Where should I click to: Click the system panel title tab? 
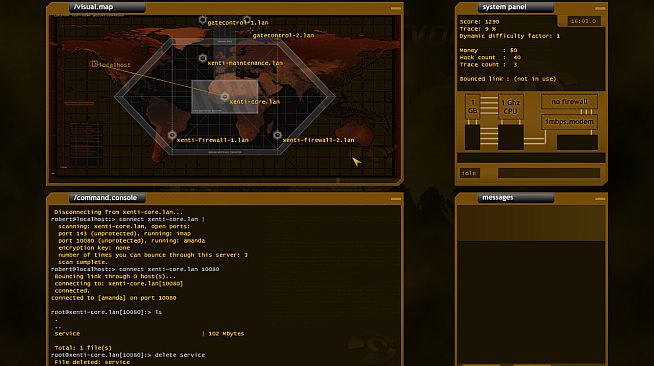(516, 7)
